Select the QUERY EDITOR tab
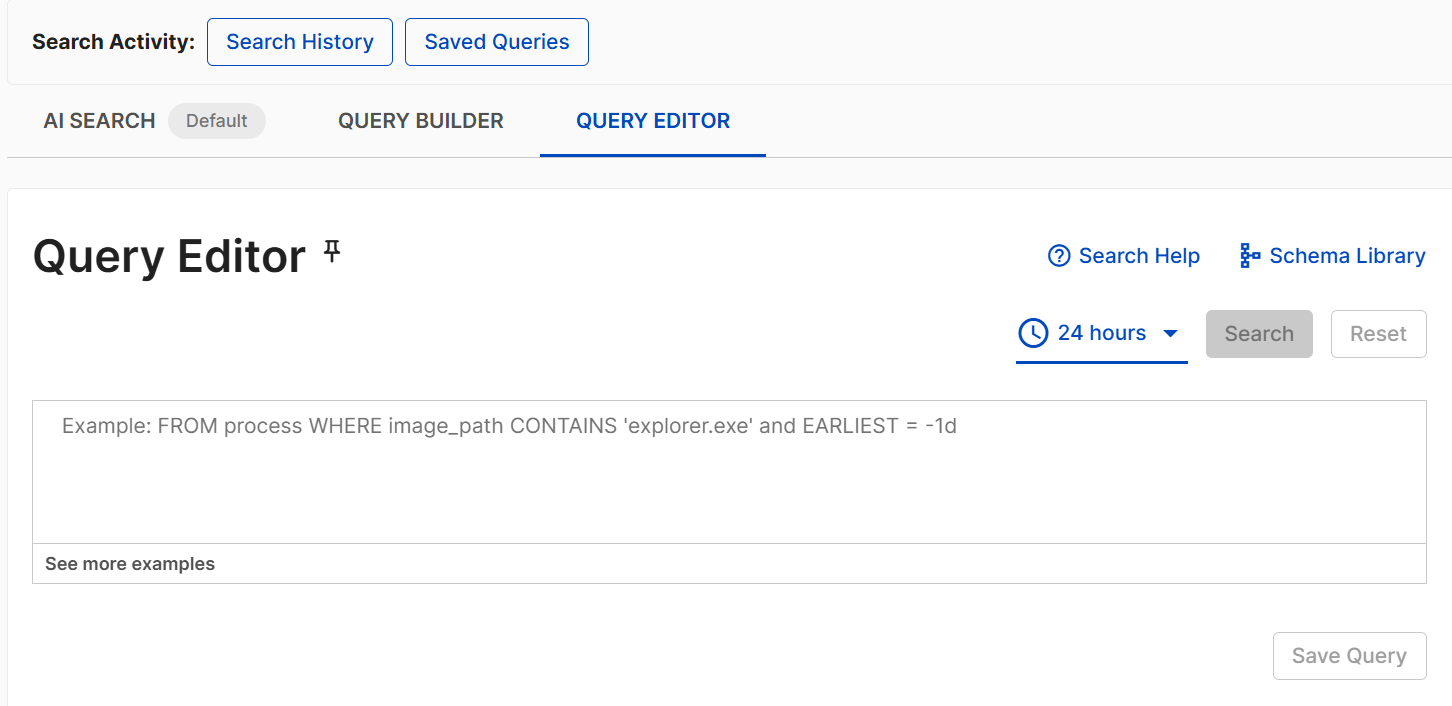1452x706 pixels. [653, 121]
